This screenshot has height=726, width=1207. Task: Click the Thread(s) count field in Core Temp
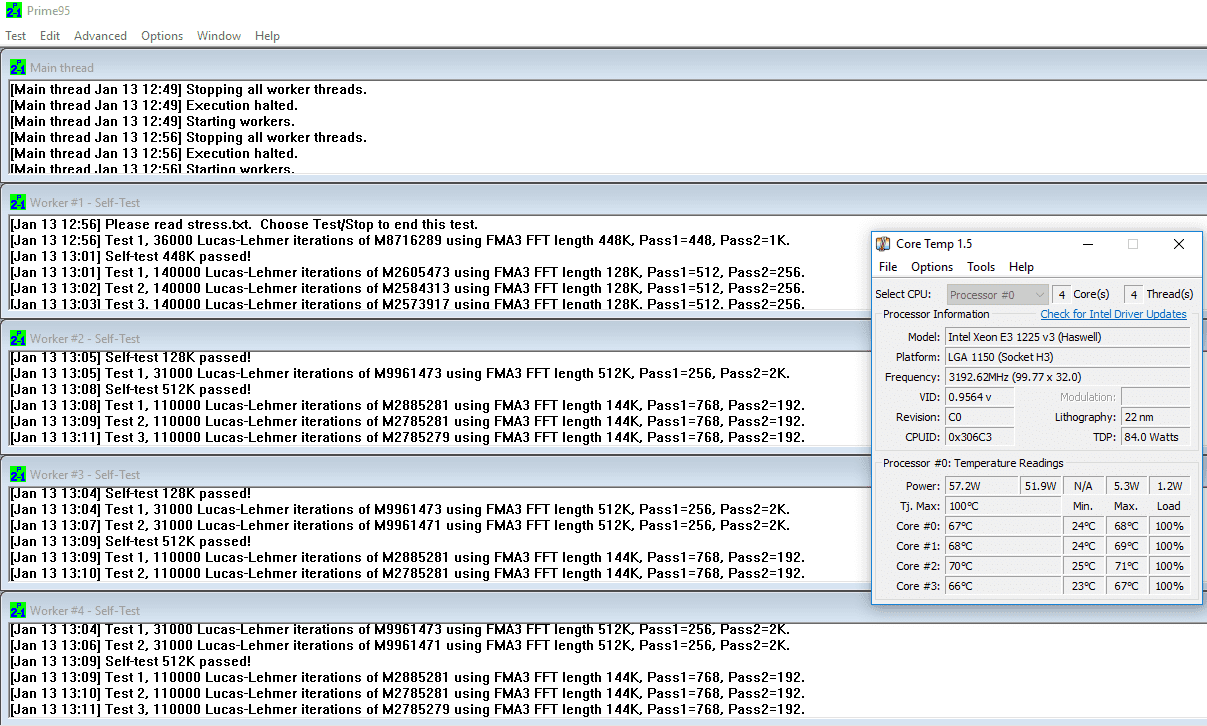(1133, 294)
